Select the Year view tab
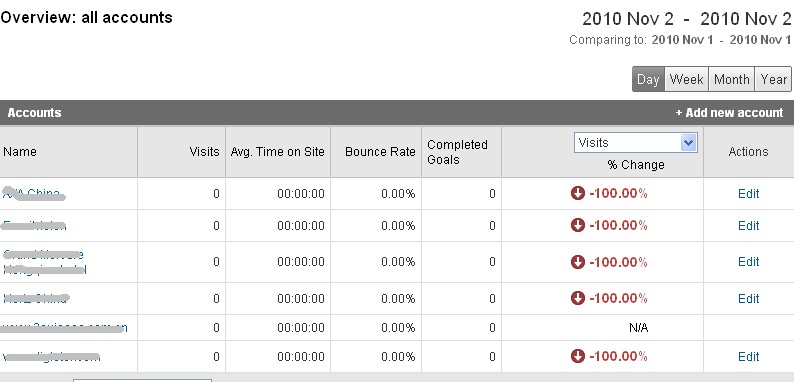Viewport: 794px width, 382px height. pyautogui.click(x=773, y=80)
